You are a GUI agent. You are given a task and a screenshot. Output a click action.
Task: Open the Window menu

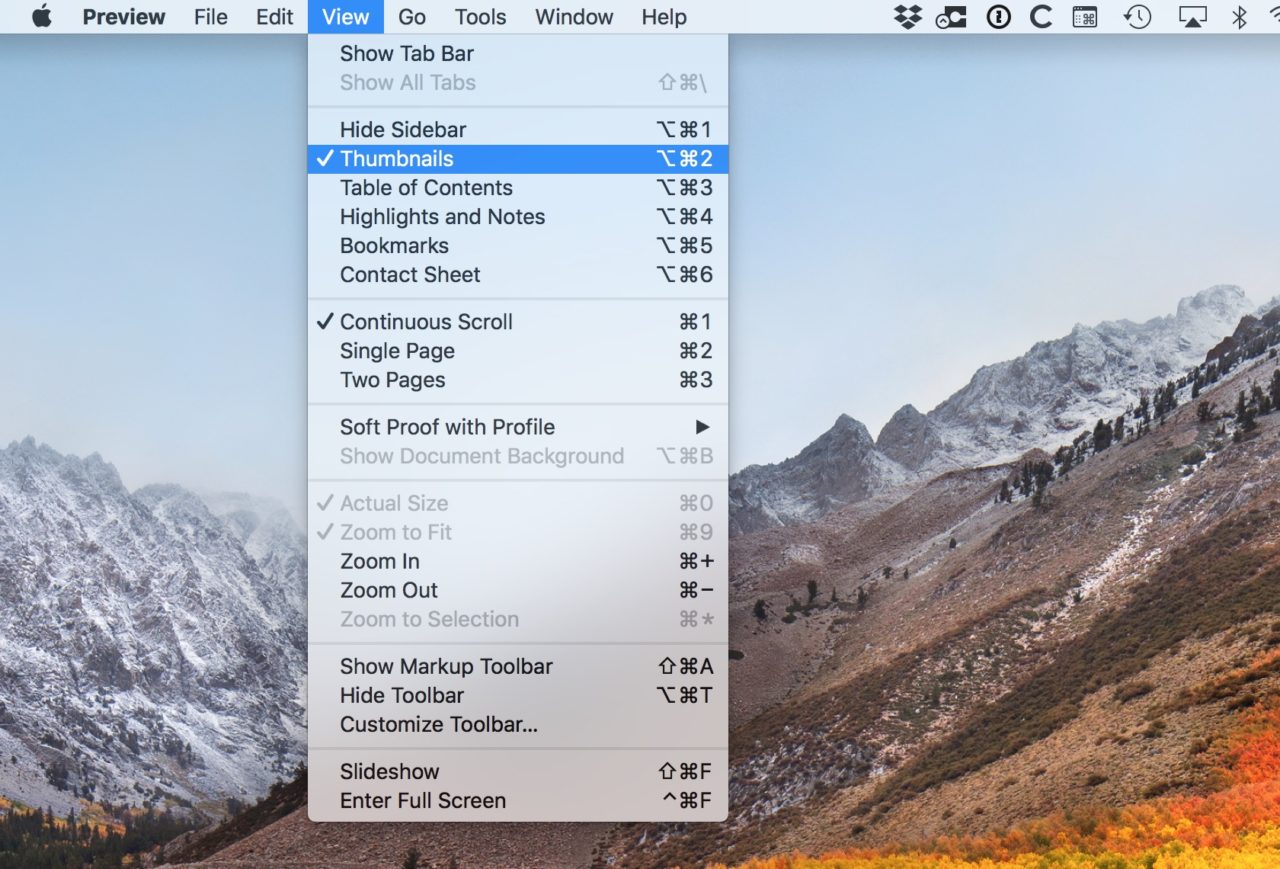tap(575, 17)
